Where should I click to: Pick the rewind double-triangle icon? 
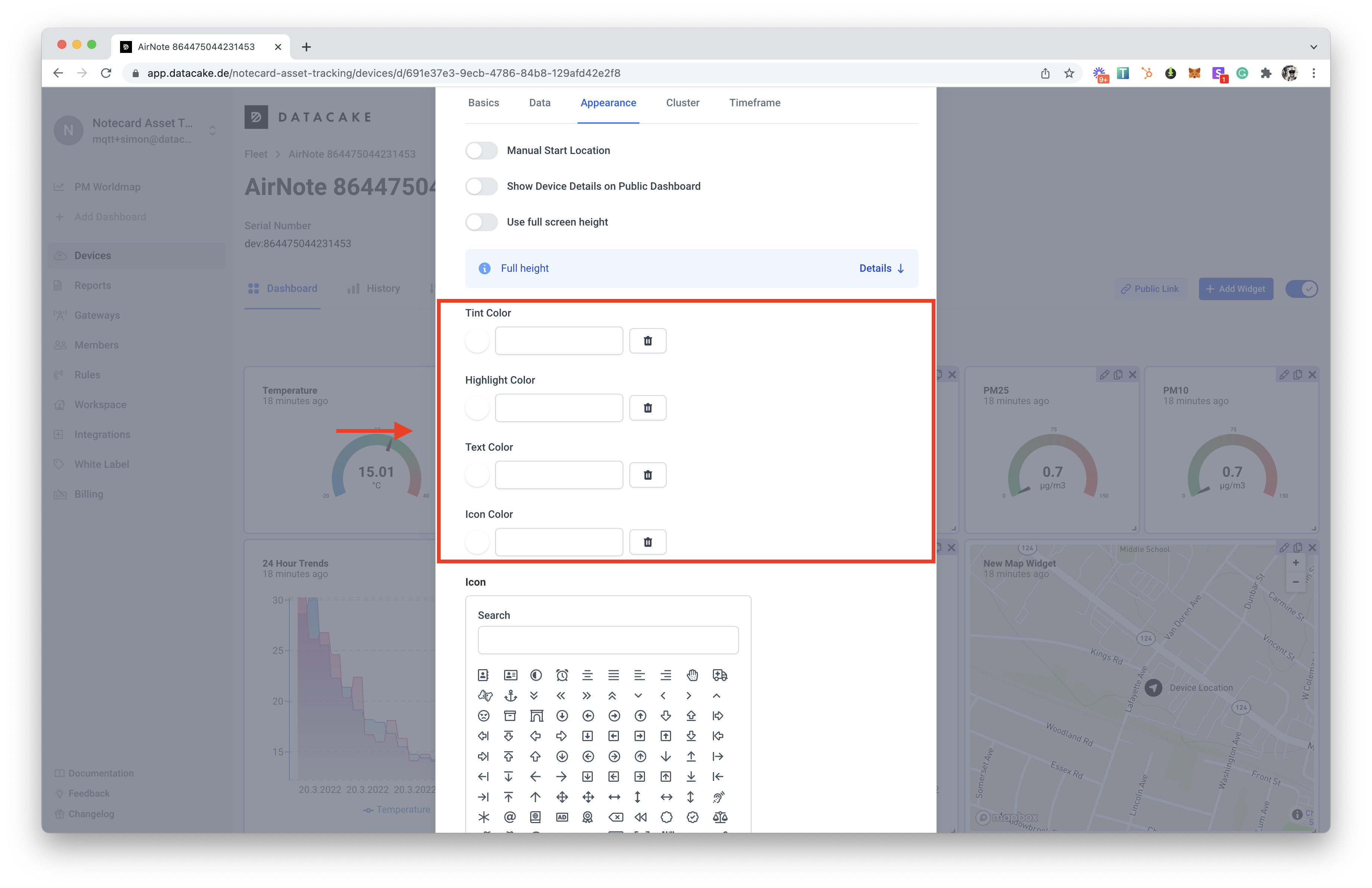(640, 817)
